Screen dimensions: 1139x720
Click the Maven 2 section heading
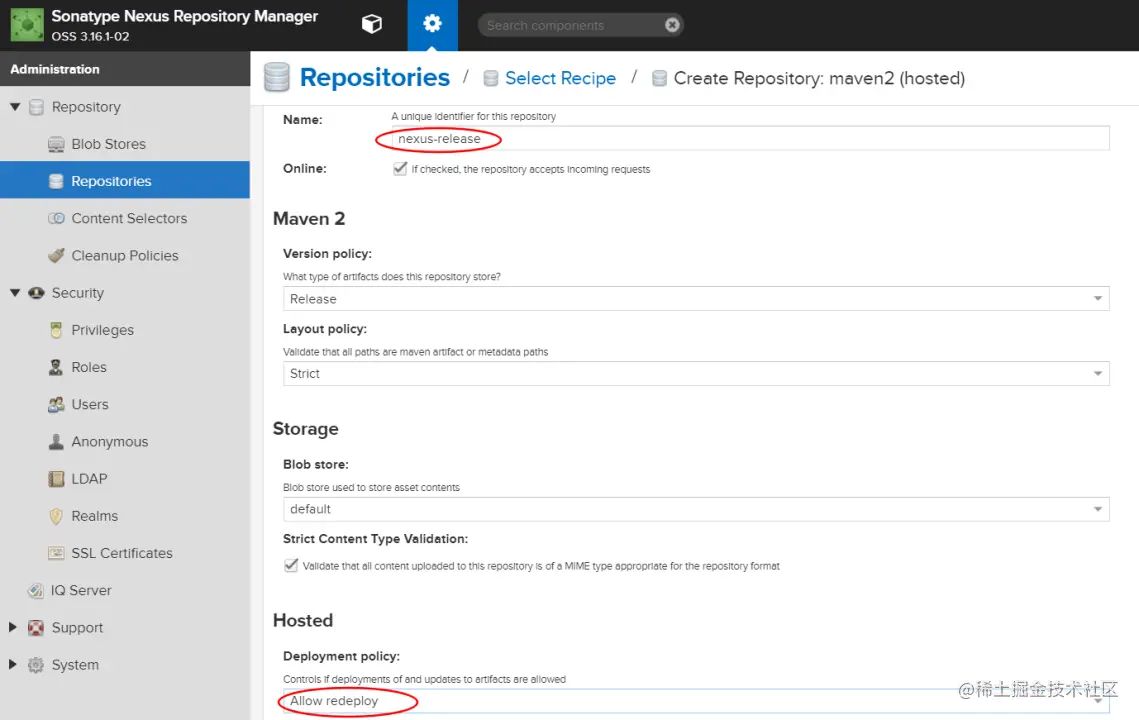pos(309,219)
